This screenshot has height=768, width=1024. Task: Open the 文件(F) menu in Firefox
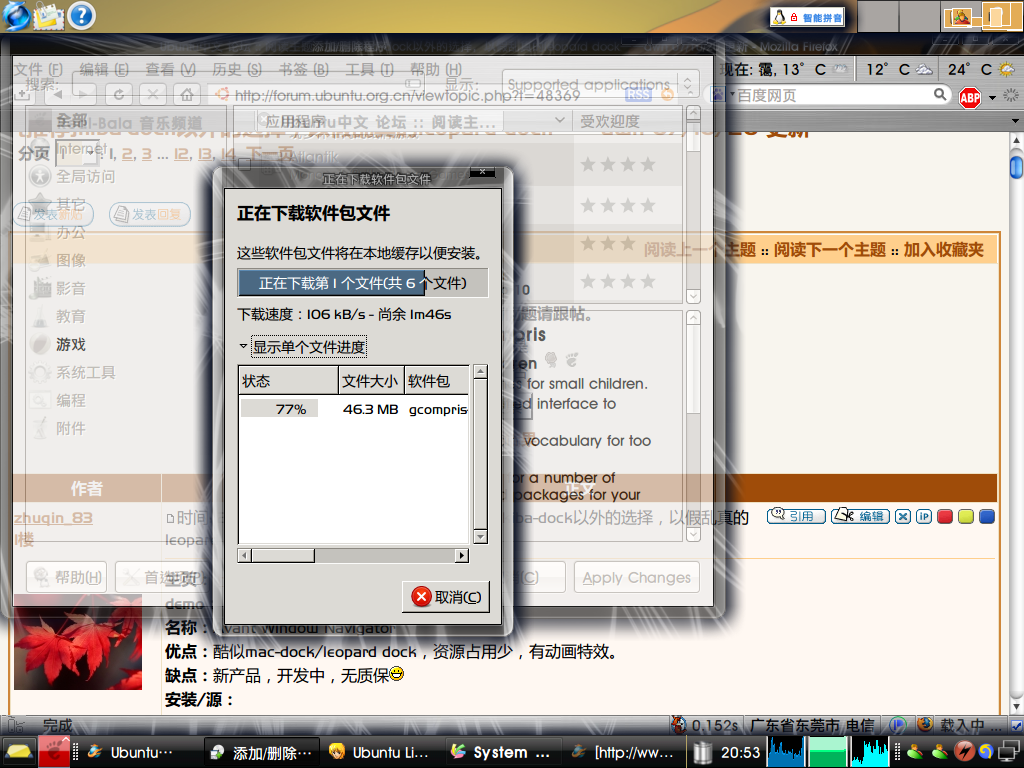click(x=39, y=69)
